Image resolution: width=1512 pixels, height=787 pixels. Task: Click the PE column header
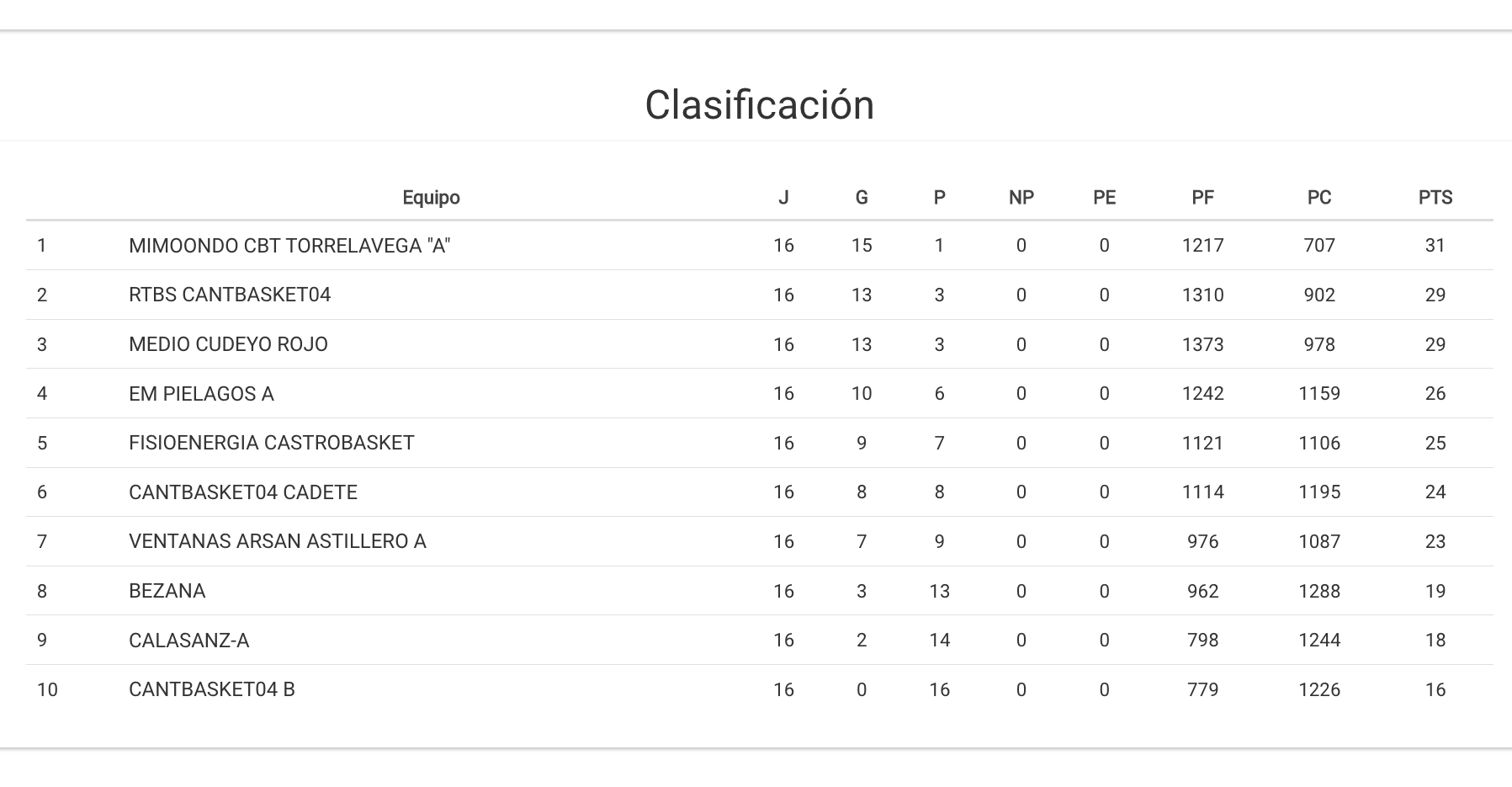coord(1104,198)
